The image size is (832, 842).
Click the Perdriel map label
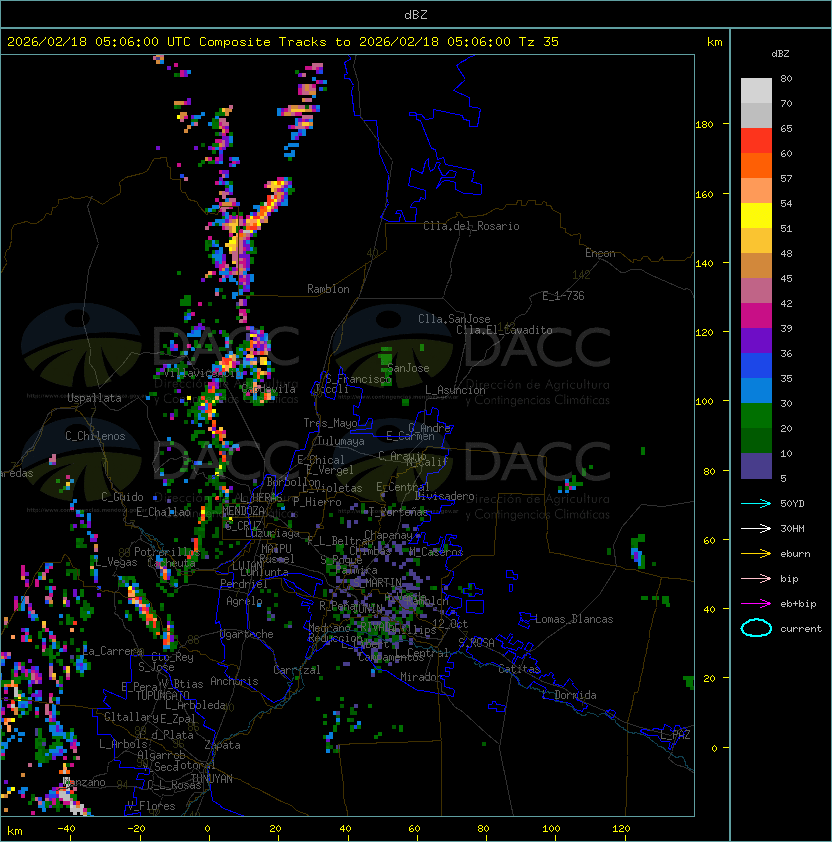pyautogui.click(x=243, y=584)
